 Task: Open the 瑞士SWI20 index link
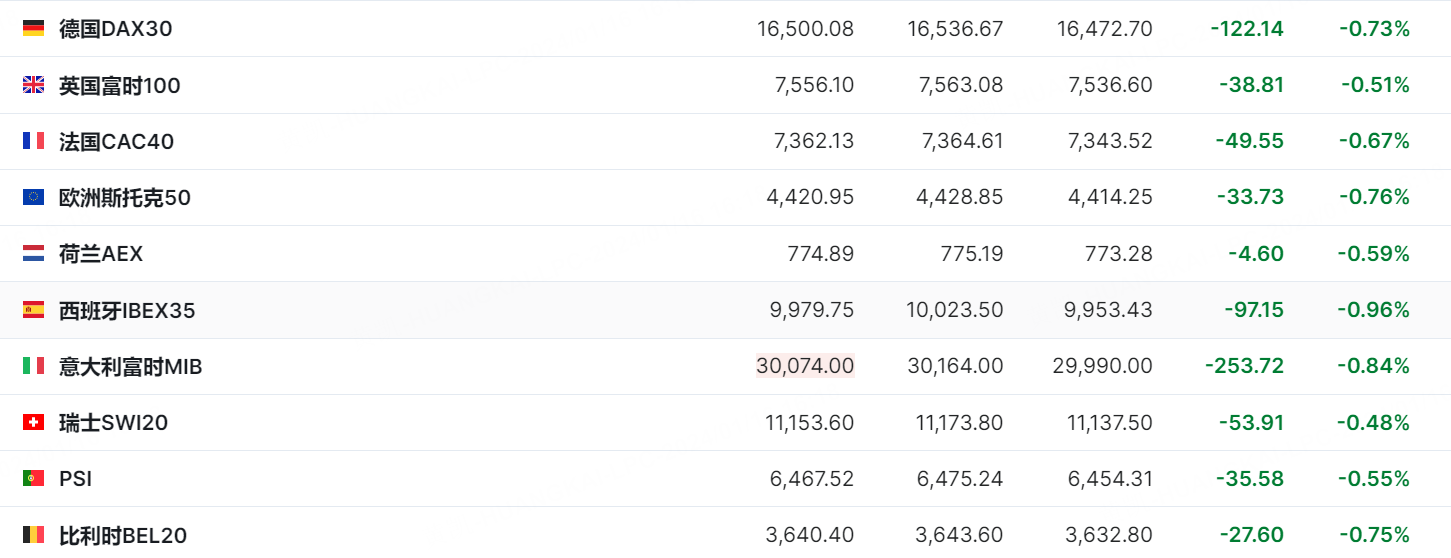(113, 423)
